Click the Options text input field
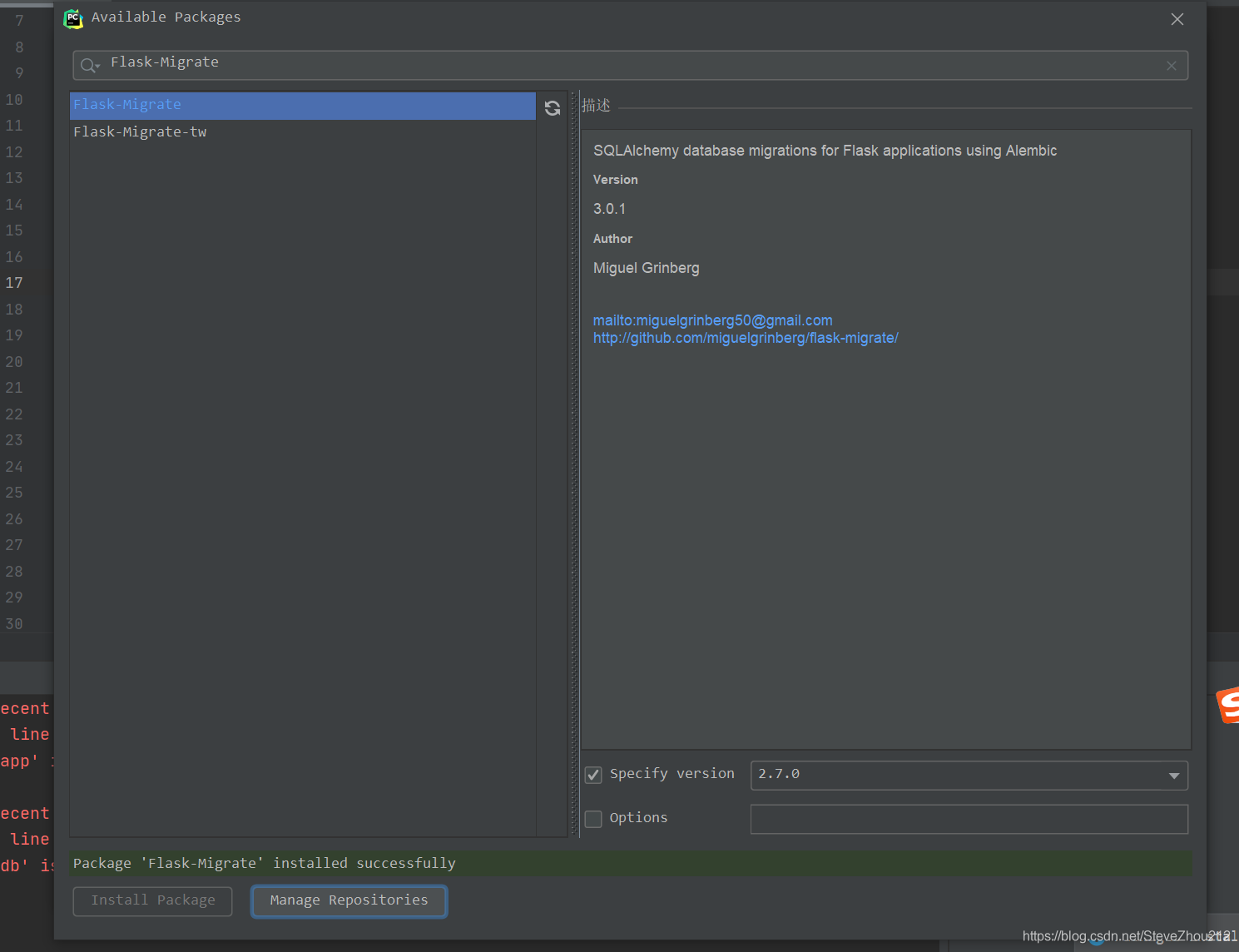Viewport: 1239px width, 952px height. tap(969, 819)
